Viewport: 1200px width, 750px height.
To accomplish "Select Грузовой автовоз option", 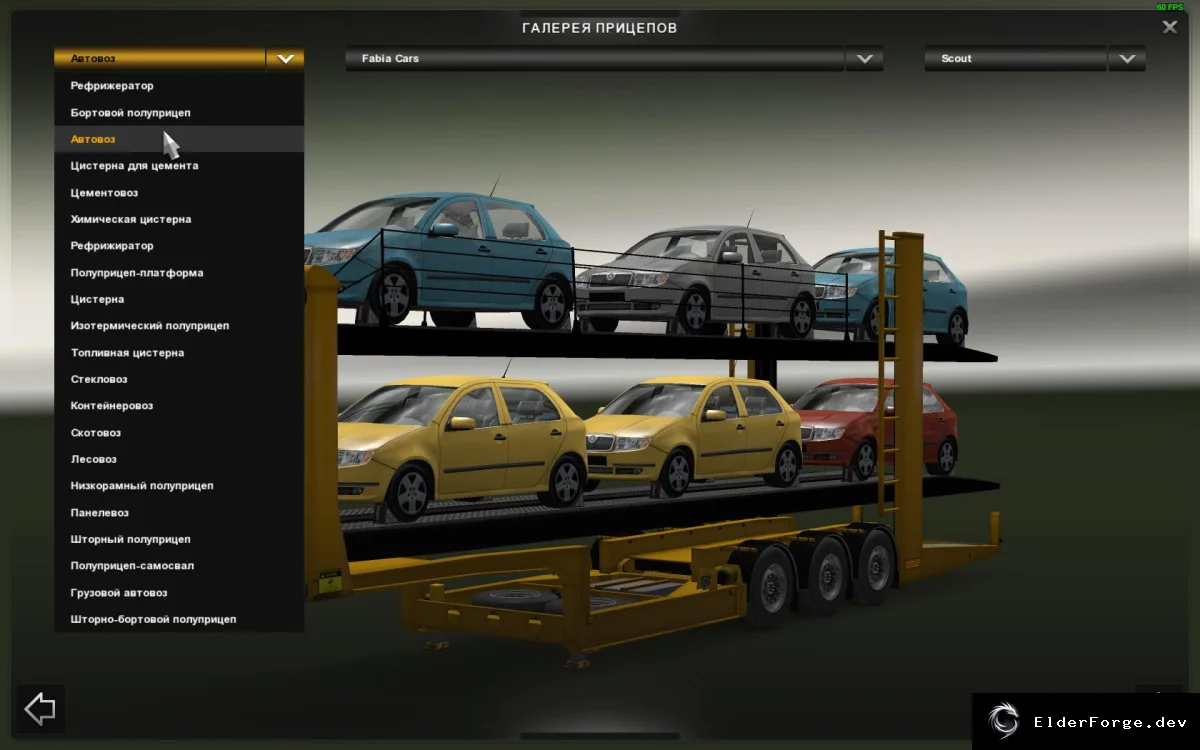I will coord(179,593).
